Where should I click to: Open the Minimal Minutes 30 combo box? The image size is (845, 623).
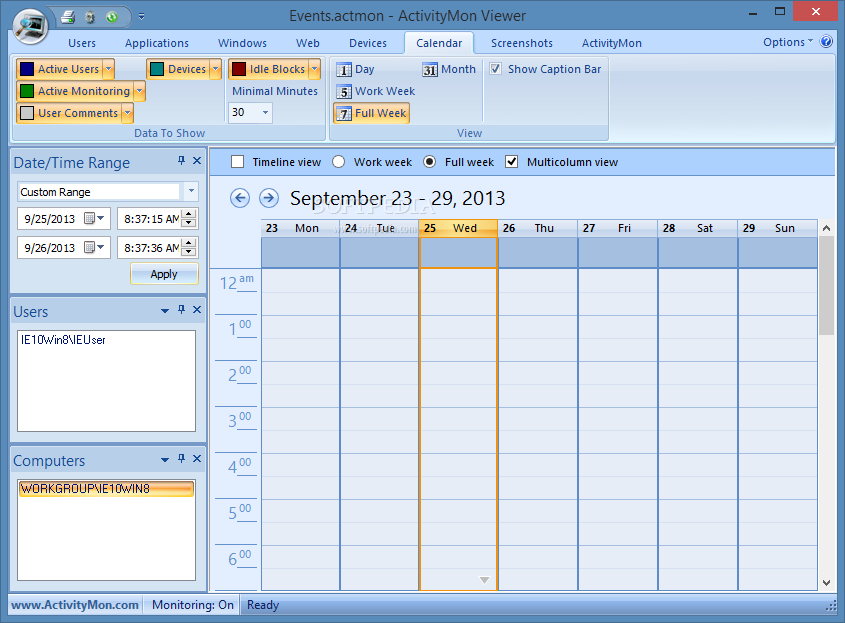(250, 112)
